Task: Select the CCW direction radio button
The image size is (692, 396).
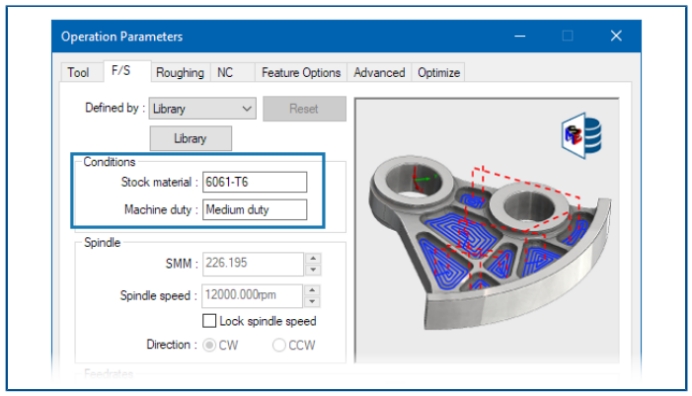Action: coord(279,345)
